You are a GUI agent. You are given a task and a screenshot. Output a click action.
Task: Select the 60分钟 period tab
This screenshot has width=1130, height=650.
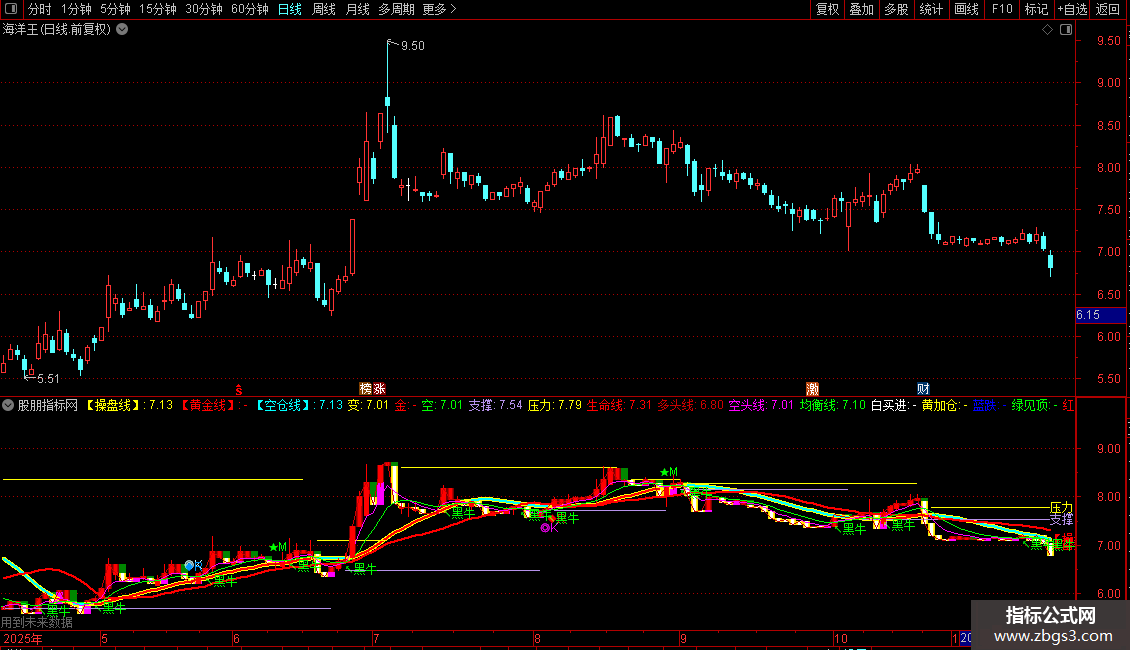(x=249, y=9)
